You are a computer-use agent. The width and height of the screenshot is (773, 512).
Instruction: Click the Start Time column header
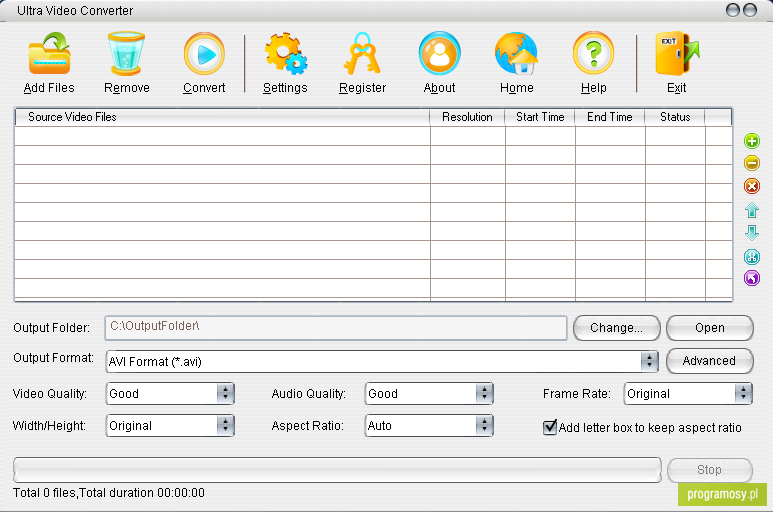coord(540,117)
